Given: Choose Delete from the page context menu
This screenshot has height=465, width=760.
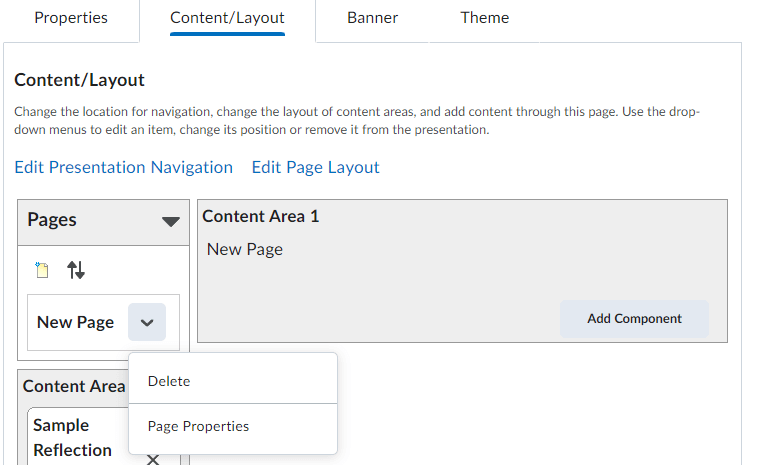Looking at the screenshot, I should pos(169,381).
